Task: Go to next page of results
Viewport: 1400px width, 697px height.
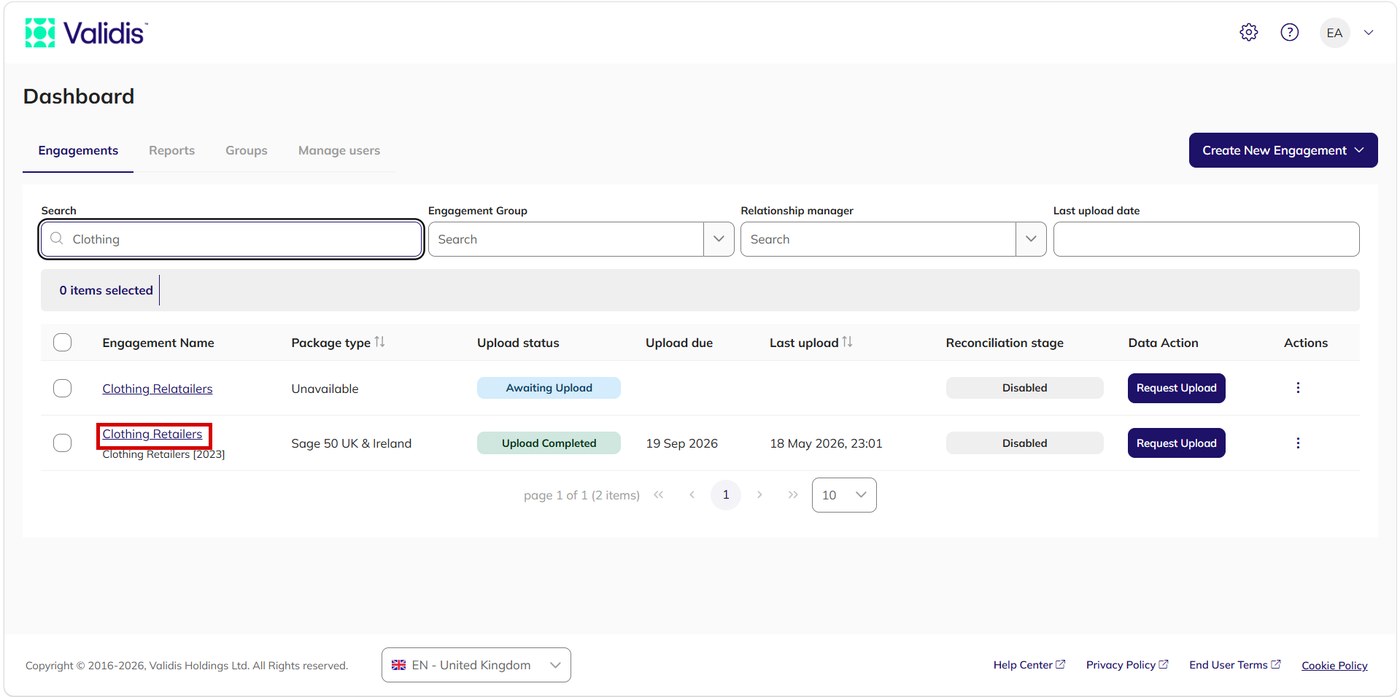Action: point(760,495)
